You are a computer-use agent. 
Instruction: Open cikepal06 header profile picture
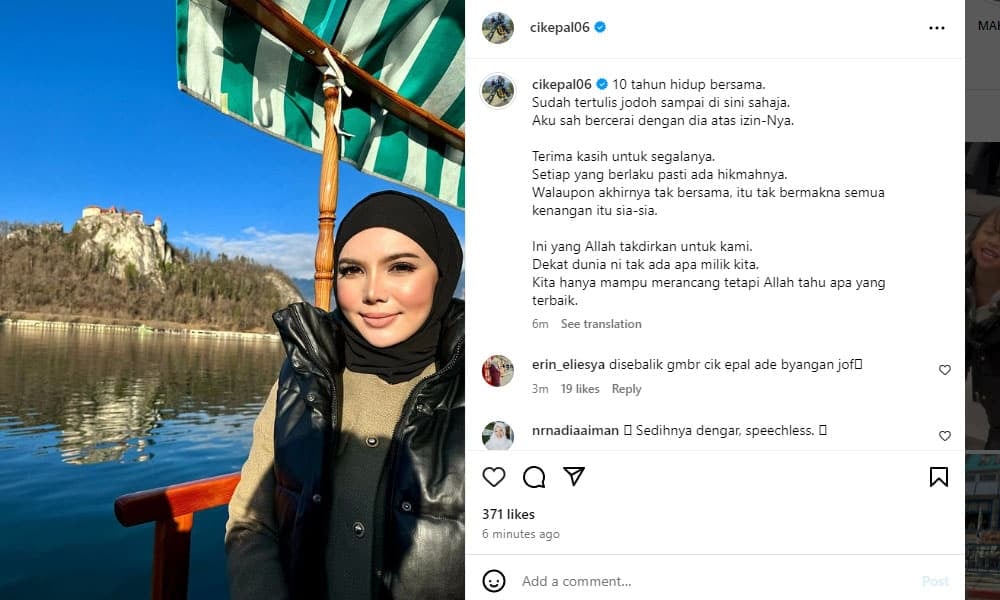(x=497, y=27)
